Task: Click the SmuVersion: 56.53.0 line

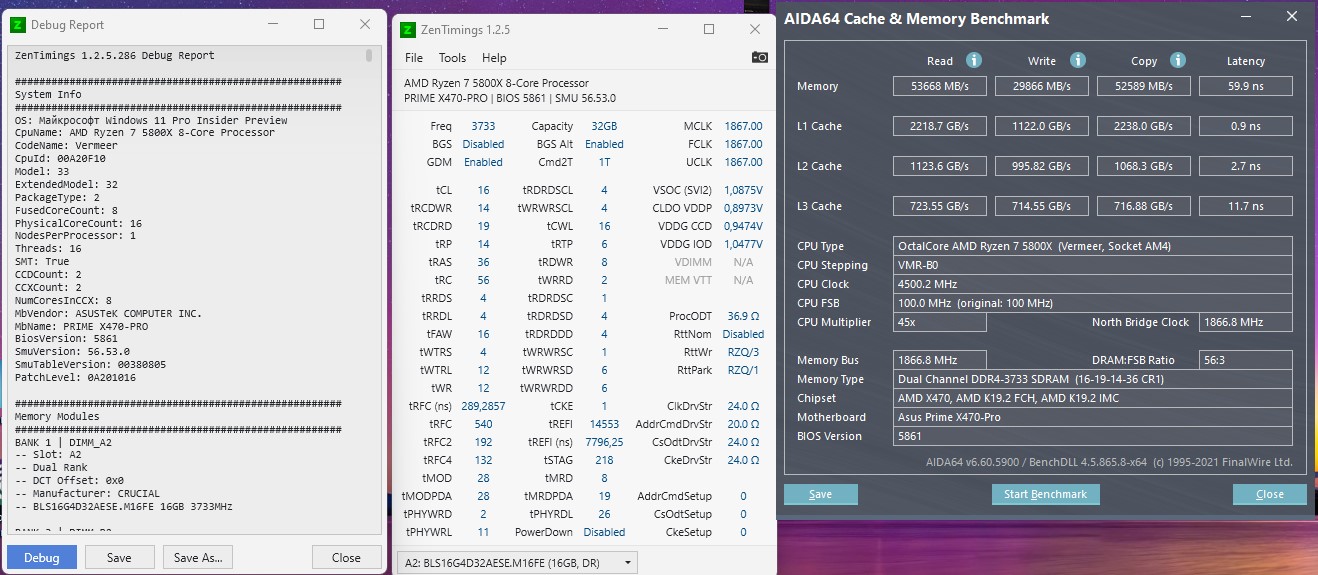Action: pos(72,352)
